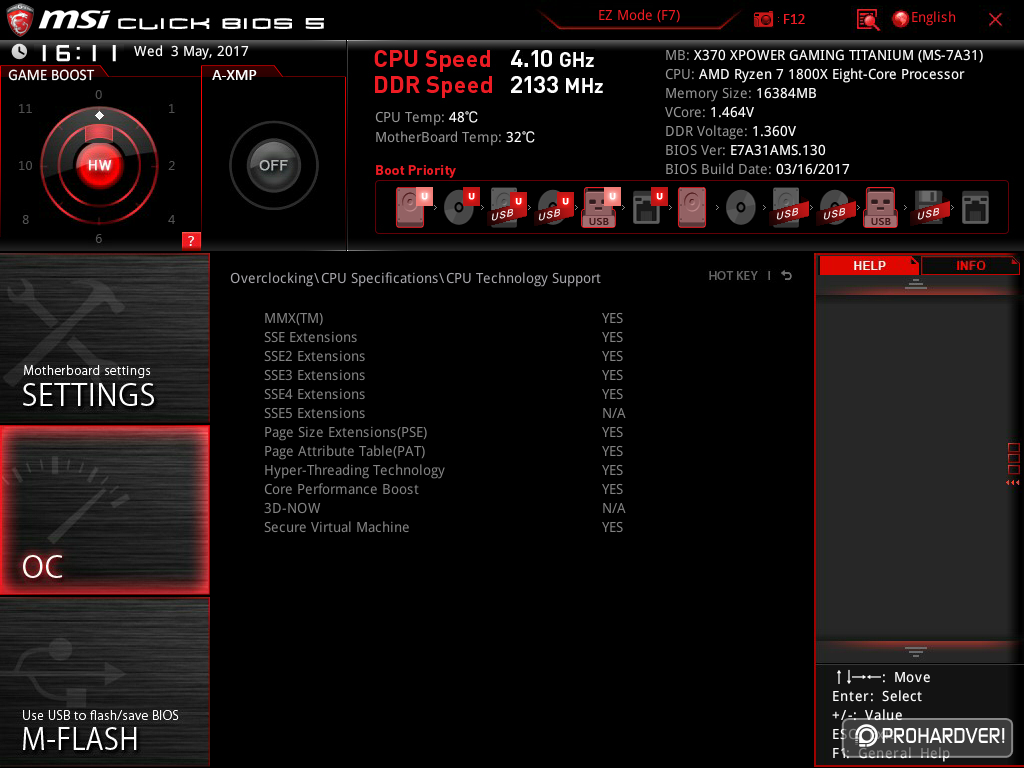Screen dimensions: 1024x768
Task: Close the BIOS with the red X
Action: [x=995, y=20]
